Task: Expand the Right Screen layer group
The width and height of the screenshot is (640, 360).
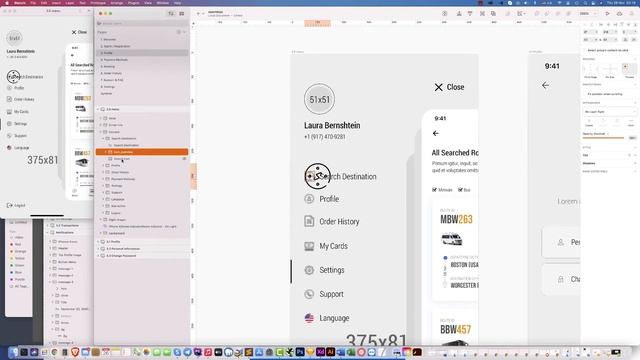Action: tap(101, 220)
